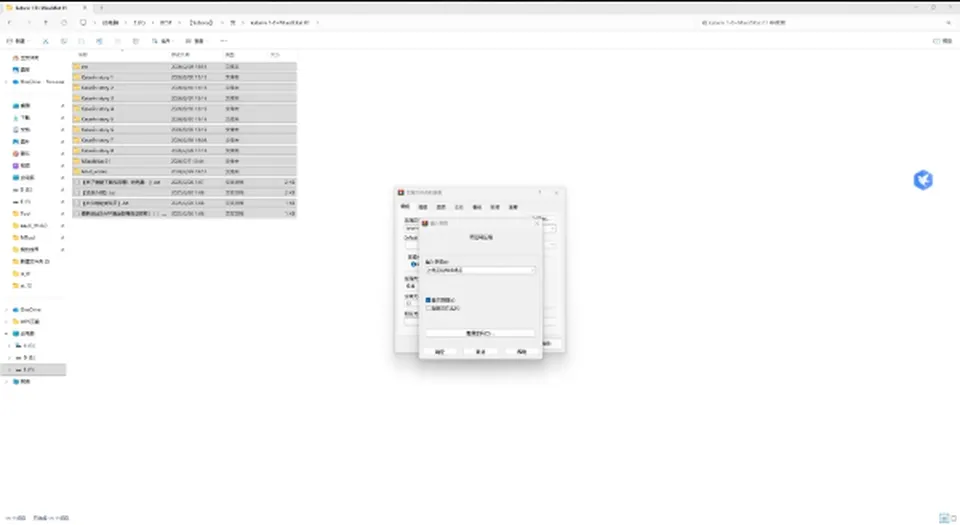This screenshot has height=525, width=960.
Task: Select 此电脑 This PC in sidebar tree
Action: tap(24, 333)
